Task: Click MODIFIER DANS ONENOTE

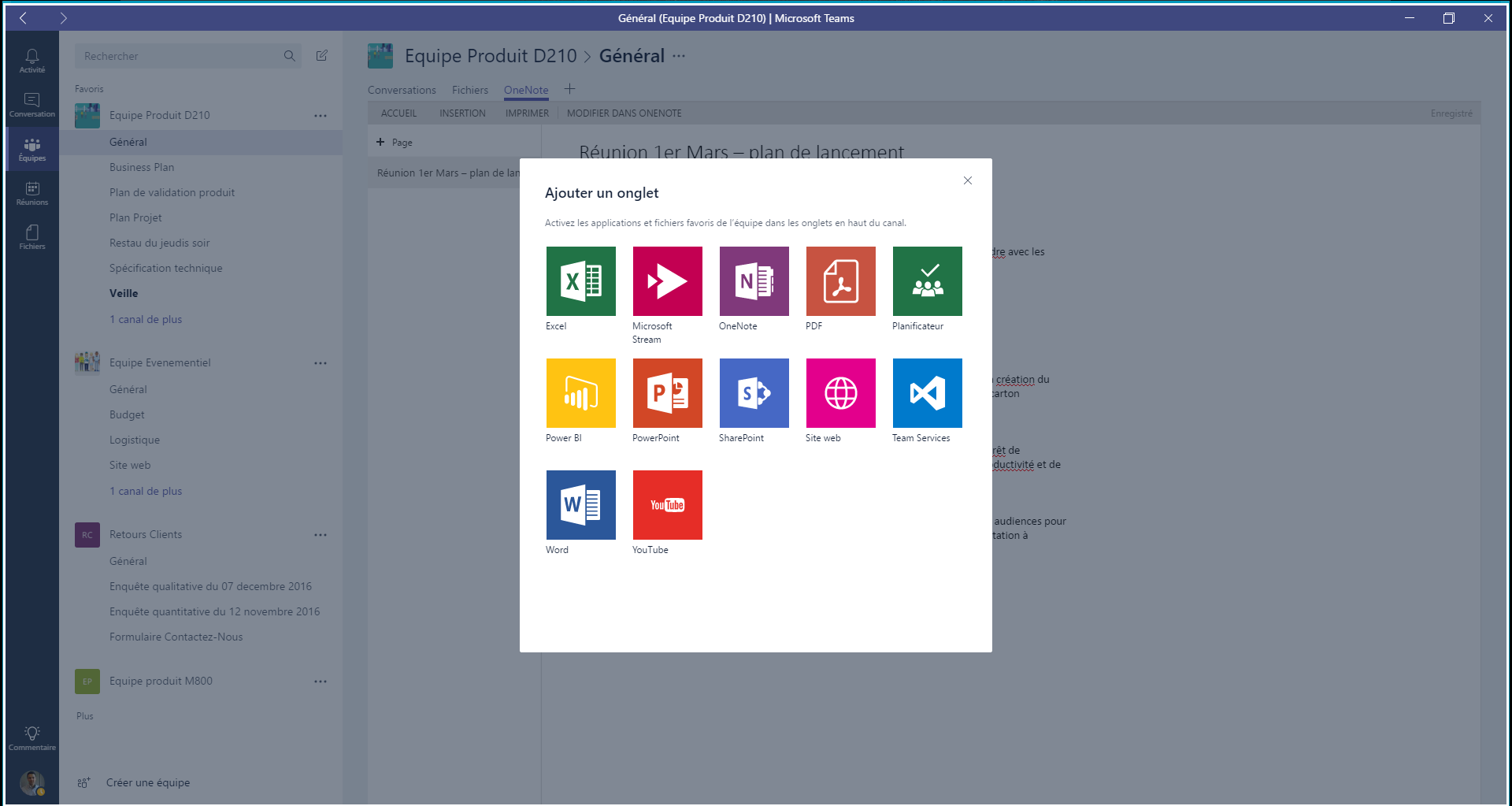Action: 624,113
